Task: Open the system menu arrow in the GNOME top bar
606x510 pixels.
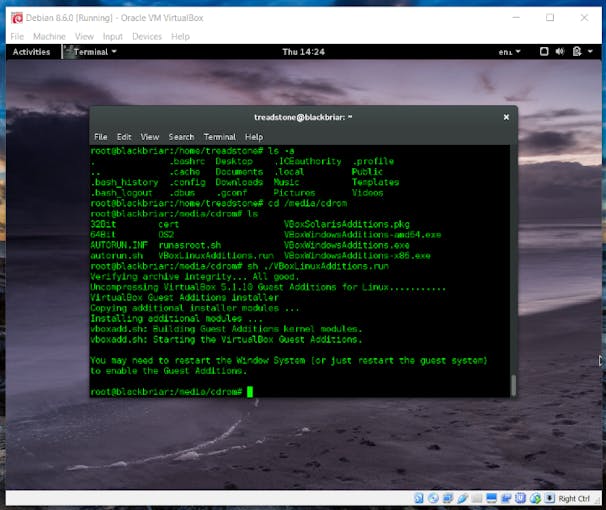Action: (x=590, y=51)
